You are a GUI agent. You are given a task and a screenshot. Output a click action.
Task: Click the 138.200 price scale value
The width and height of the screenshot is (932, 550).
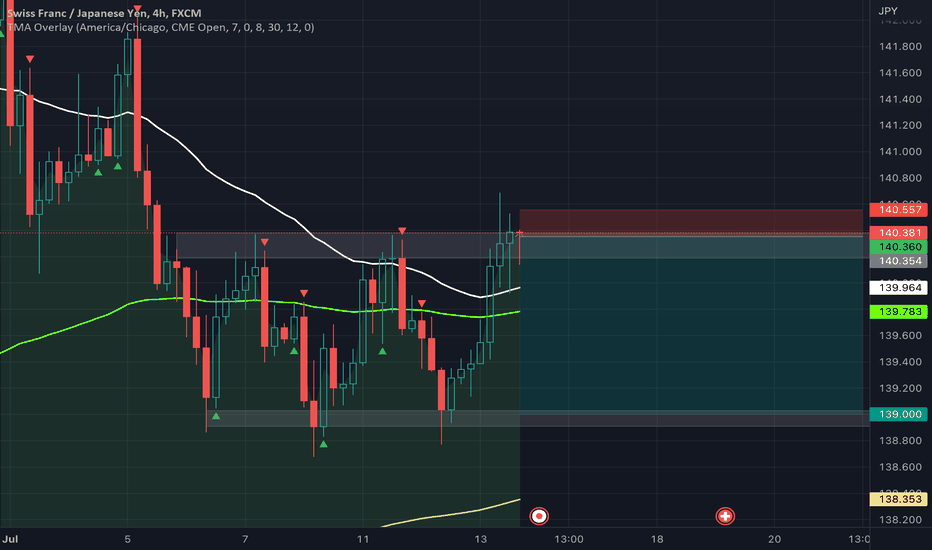(x=900, y=520)
